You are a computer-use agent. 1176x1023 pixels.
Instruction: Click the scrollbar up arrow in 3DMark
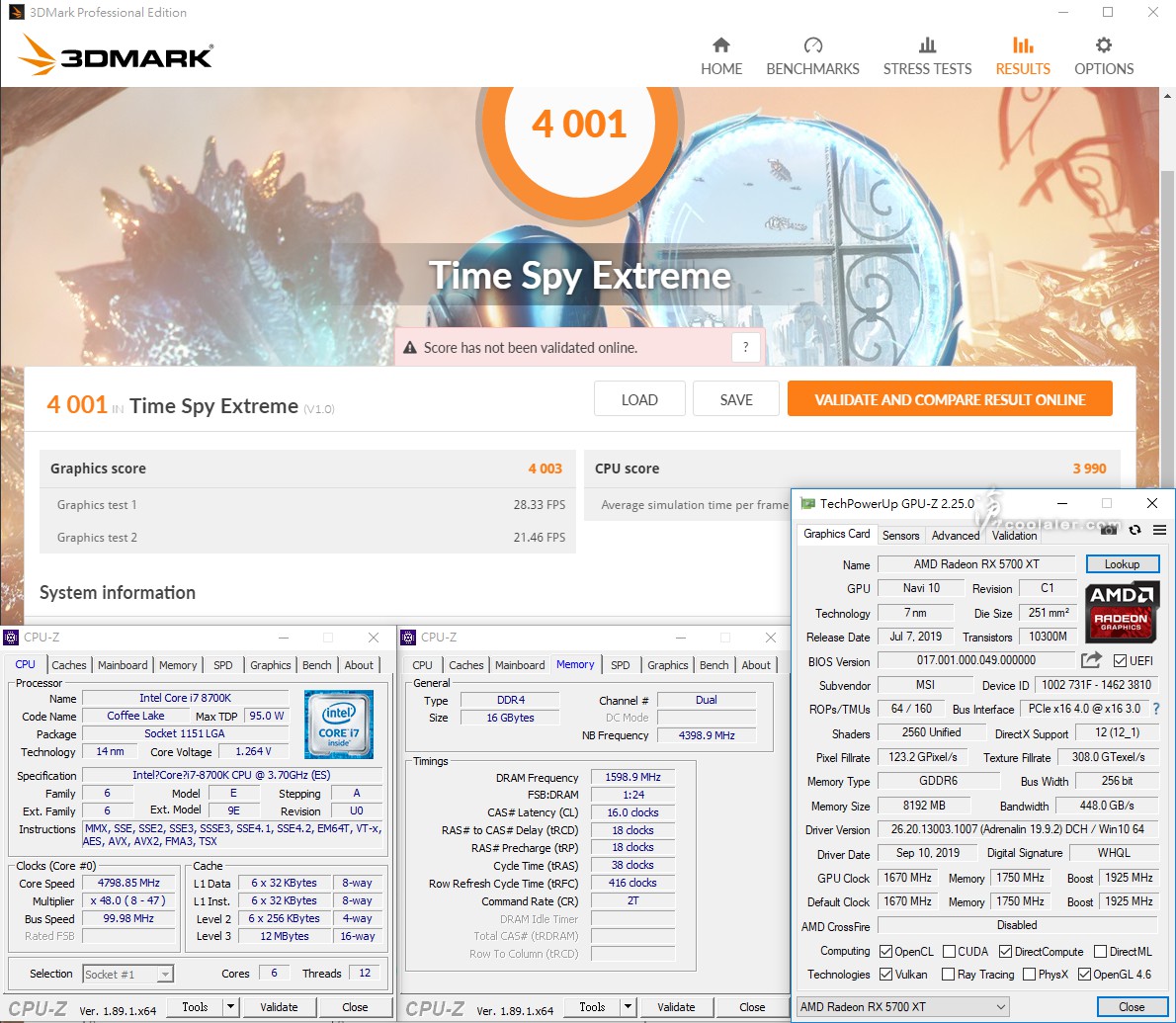(x=1168, y=96)
